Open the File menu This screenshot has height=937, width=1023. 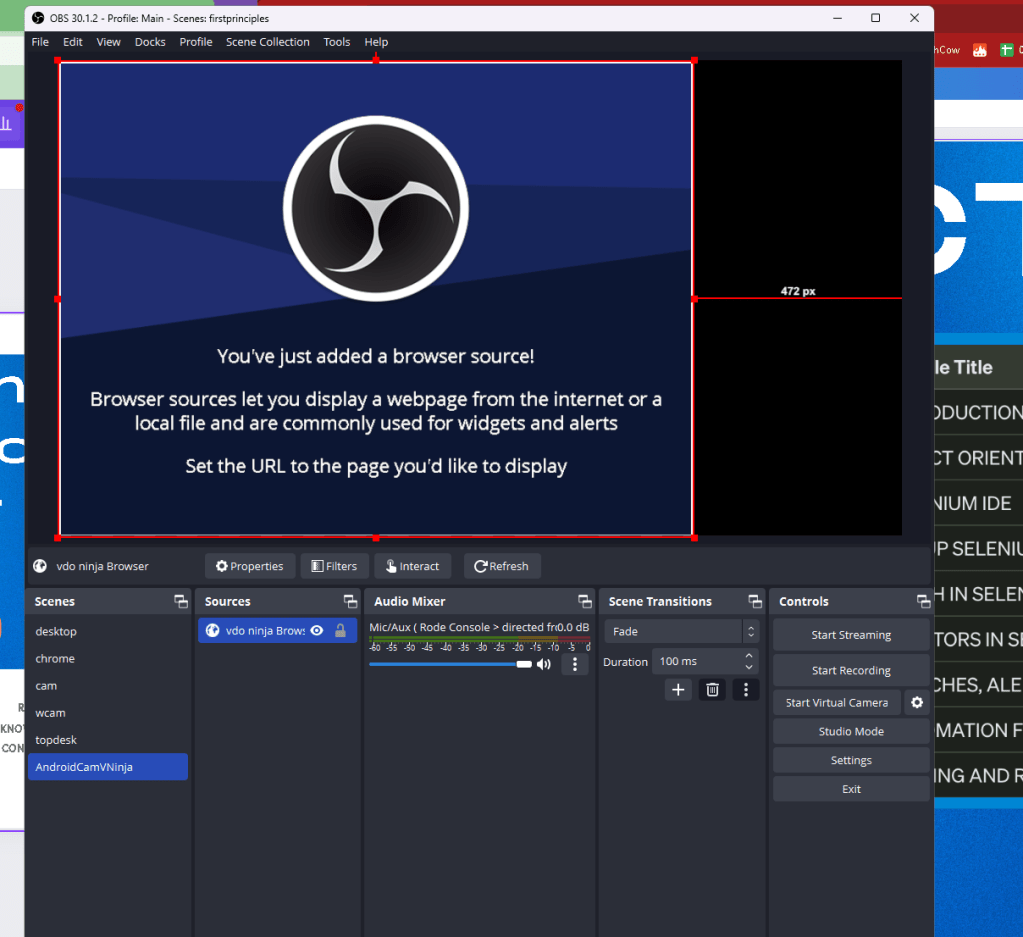tap(40, 42)
